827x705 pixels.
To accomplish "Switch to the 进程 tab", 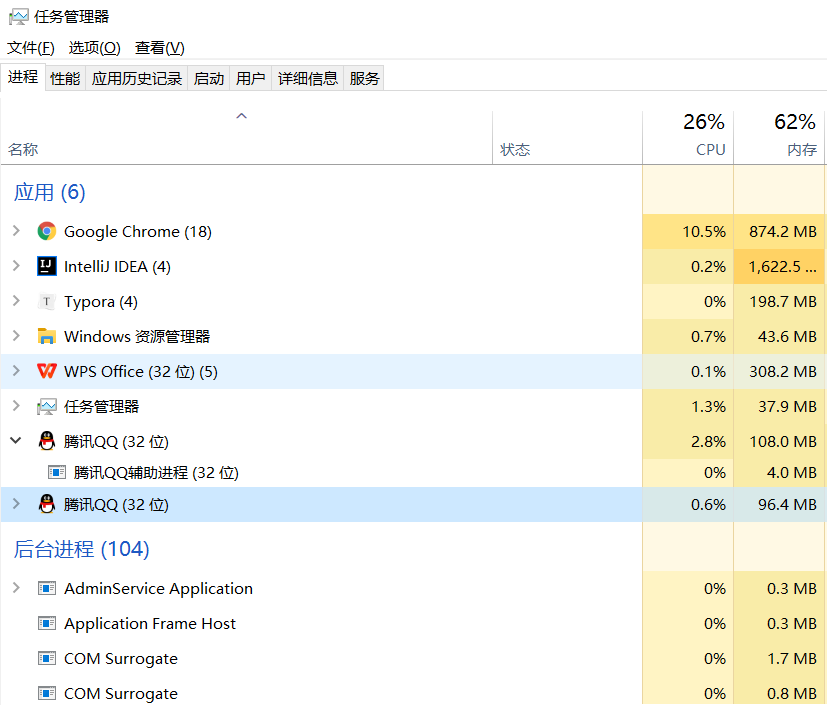I will (x=23, y=77).
